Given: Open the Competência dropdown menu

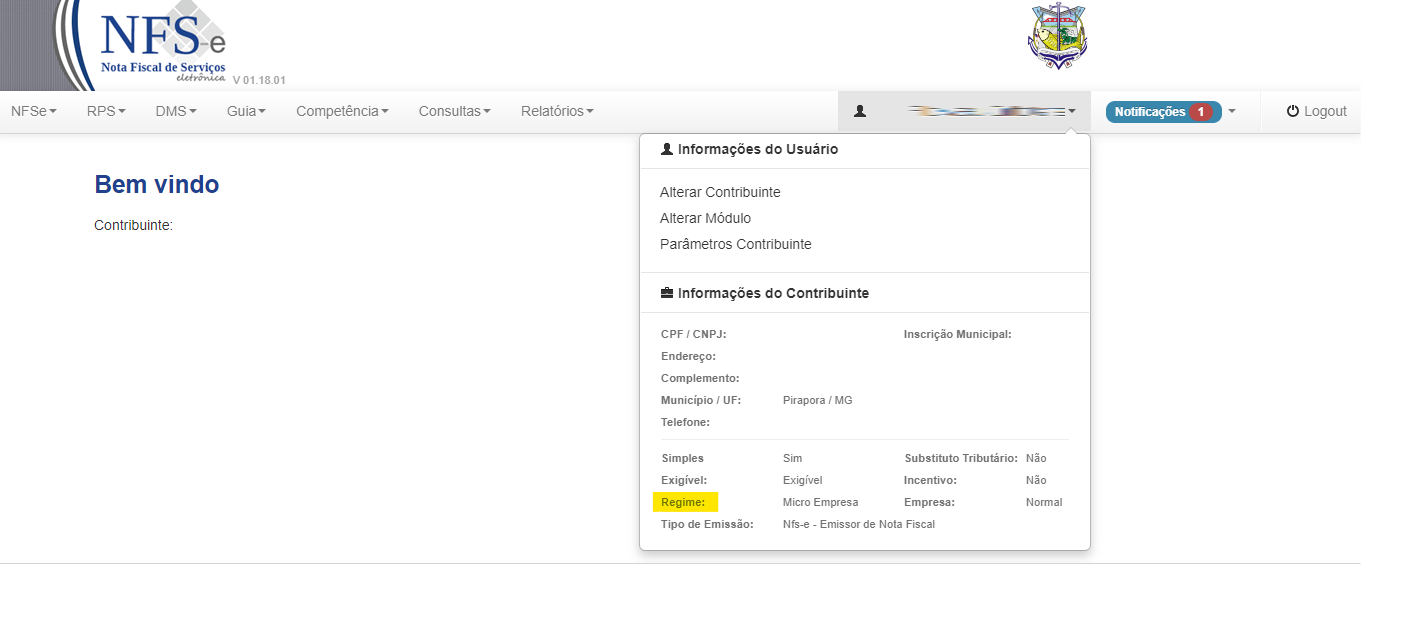Looking at the screenshot, I should tap(342, 111).
